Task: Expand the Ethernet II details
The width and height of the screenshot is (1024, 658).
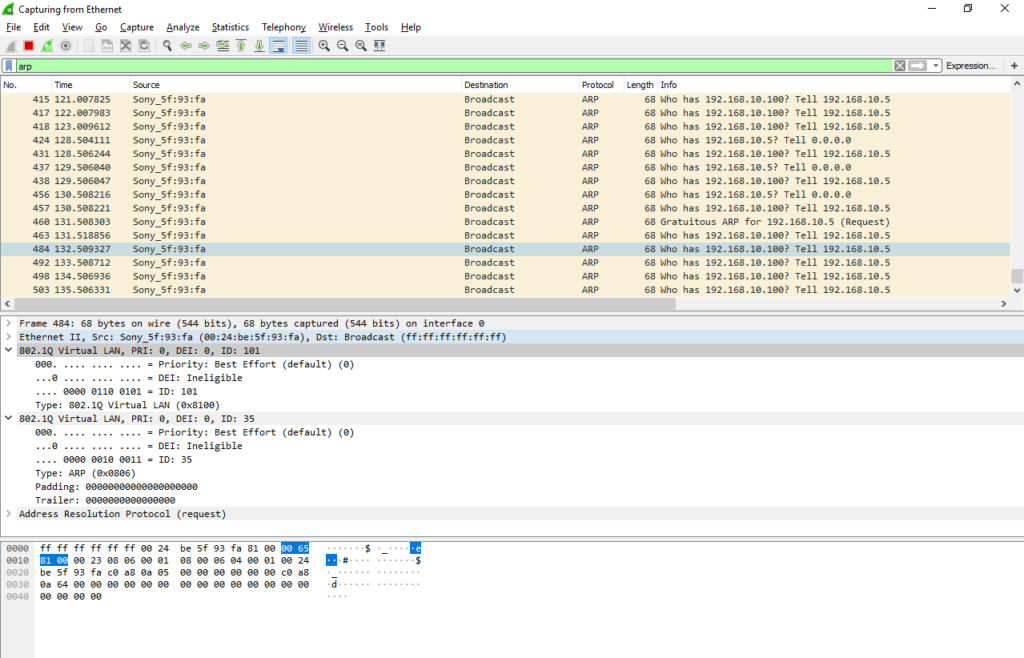Action: point(8,335)
